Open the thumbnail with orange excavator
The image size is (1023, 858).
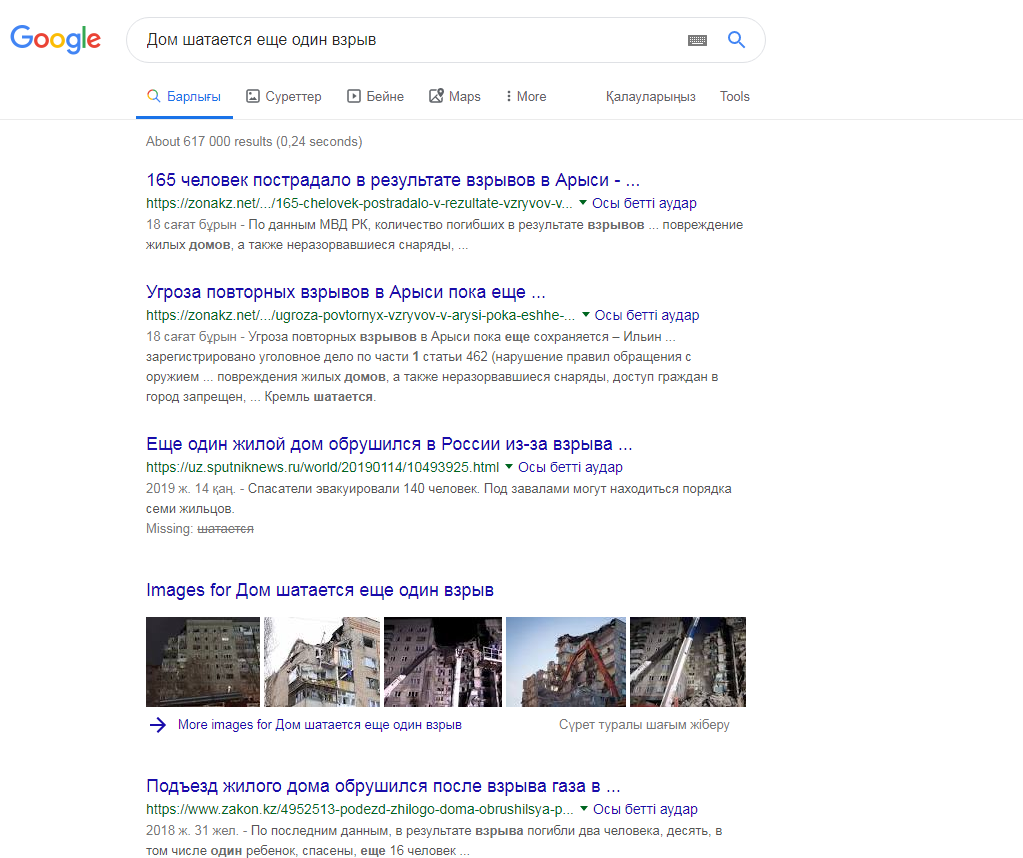pos(566,662)
